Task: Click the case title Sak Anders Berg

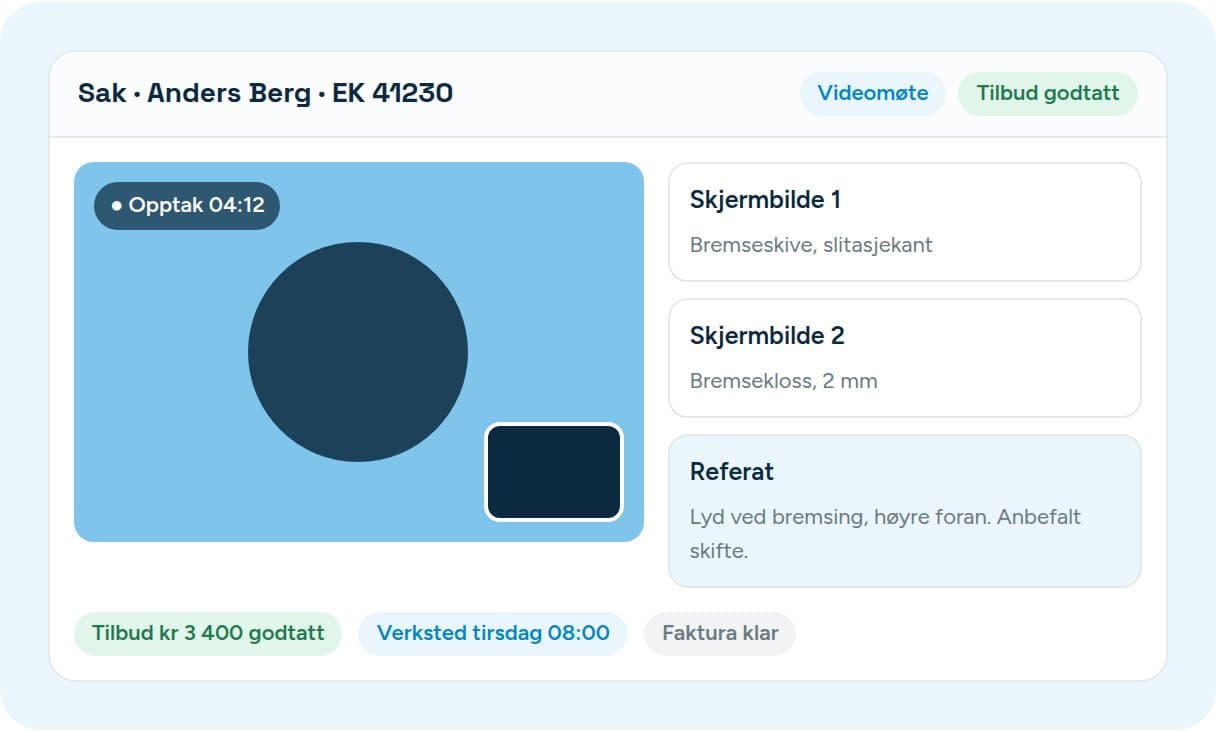Action: (194, 93)
